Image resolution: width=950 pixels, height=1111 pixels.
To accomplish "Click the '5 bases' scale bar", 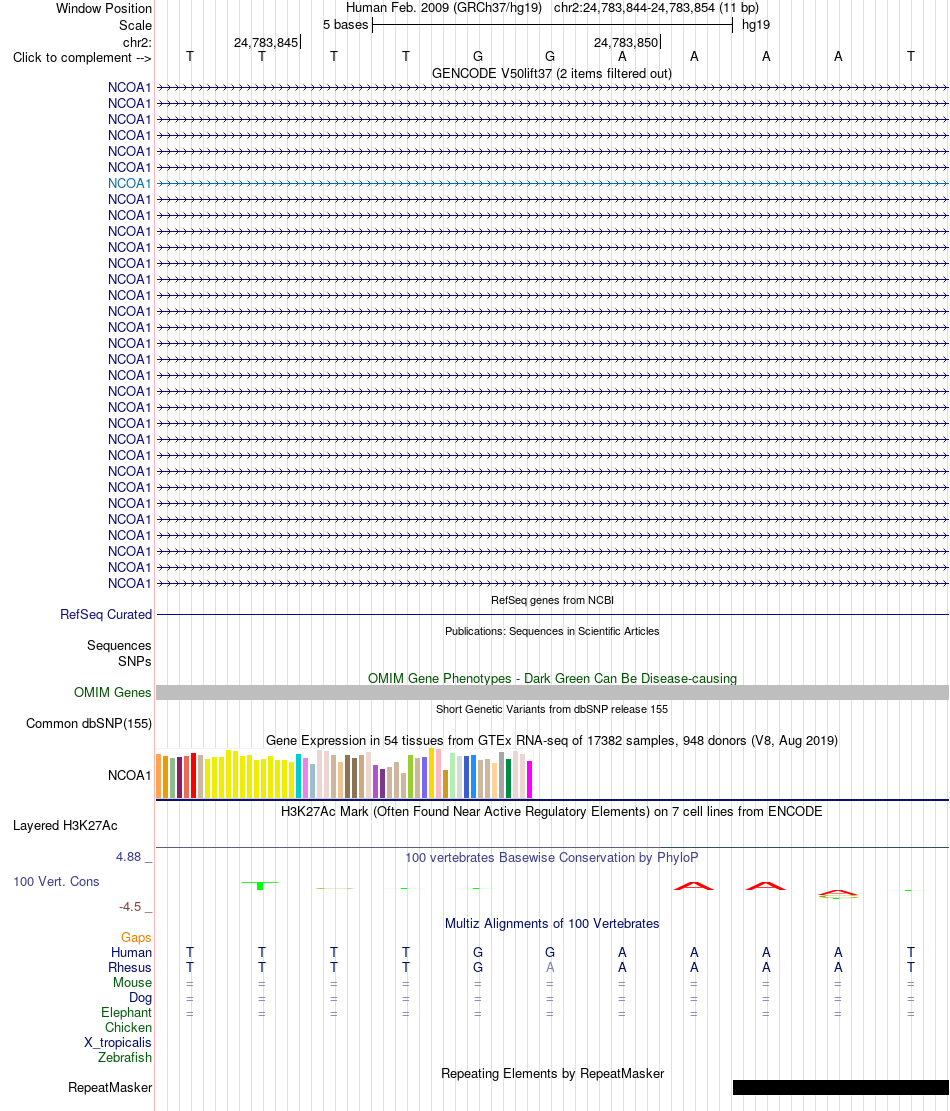I will 552,25.
